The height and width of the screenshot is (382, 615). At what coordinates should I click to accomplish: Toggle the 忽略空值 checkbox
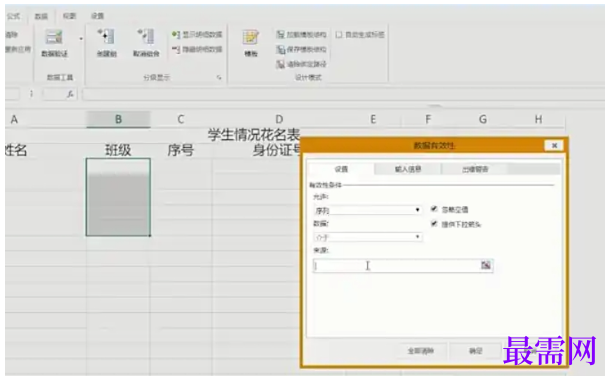pyautogui.click(x=434, y=209)
